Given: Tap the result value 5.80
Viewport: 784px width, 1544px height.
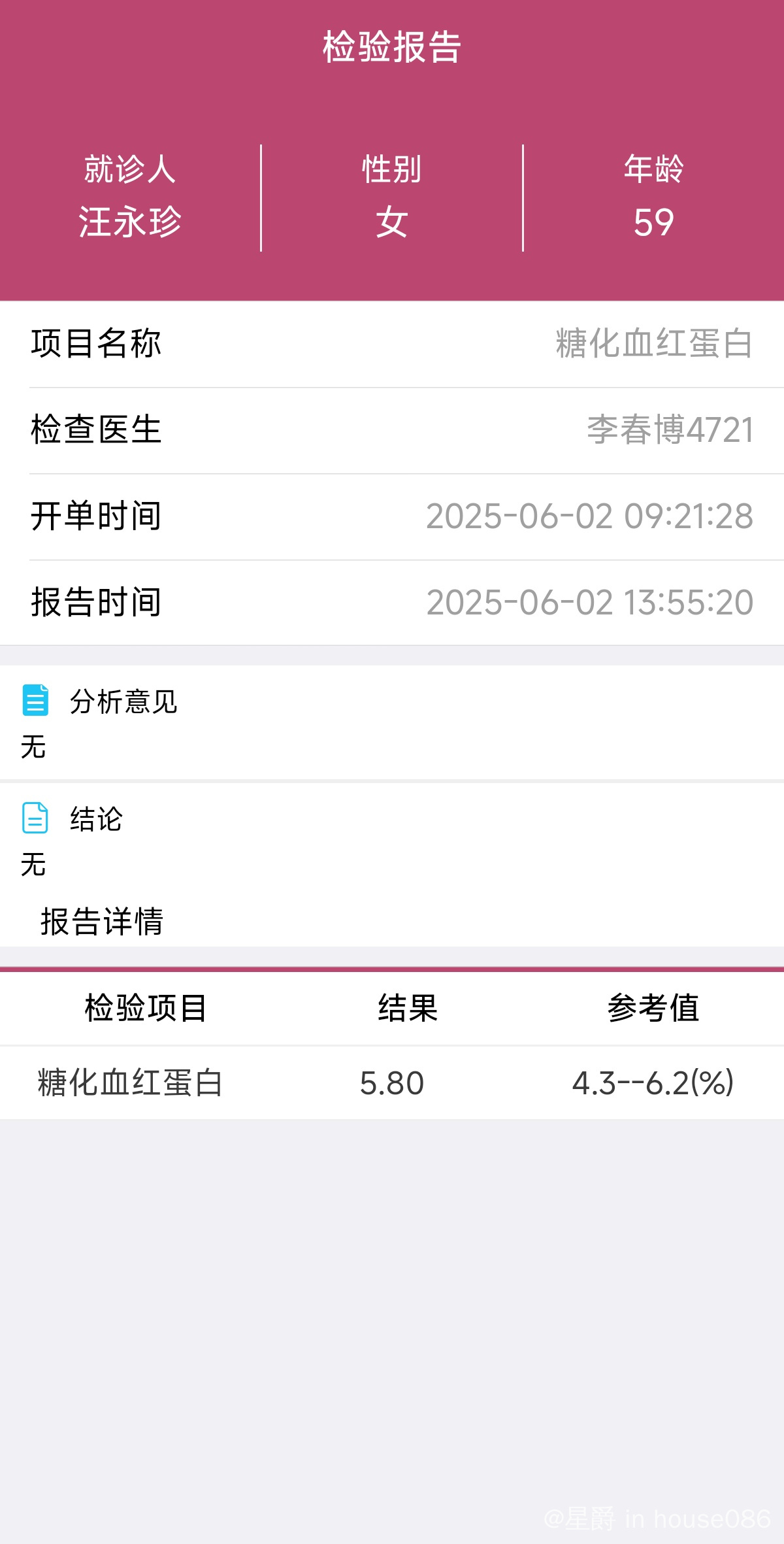Looking at the screenshot, I should (392, 1083).
